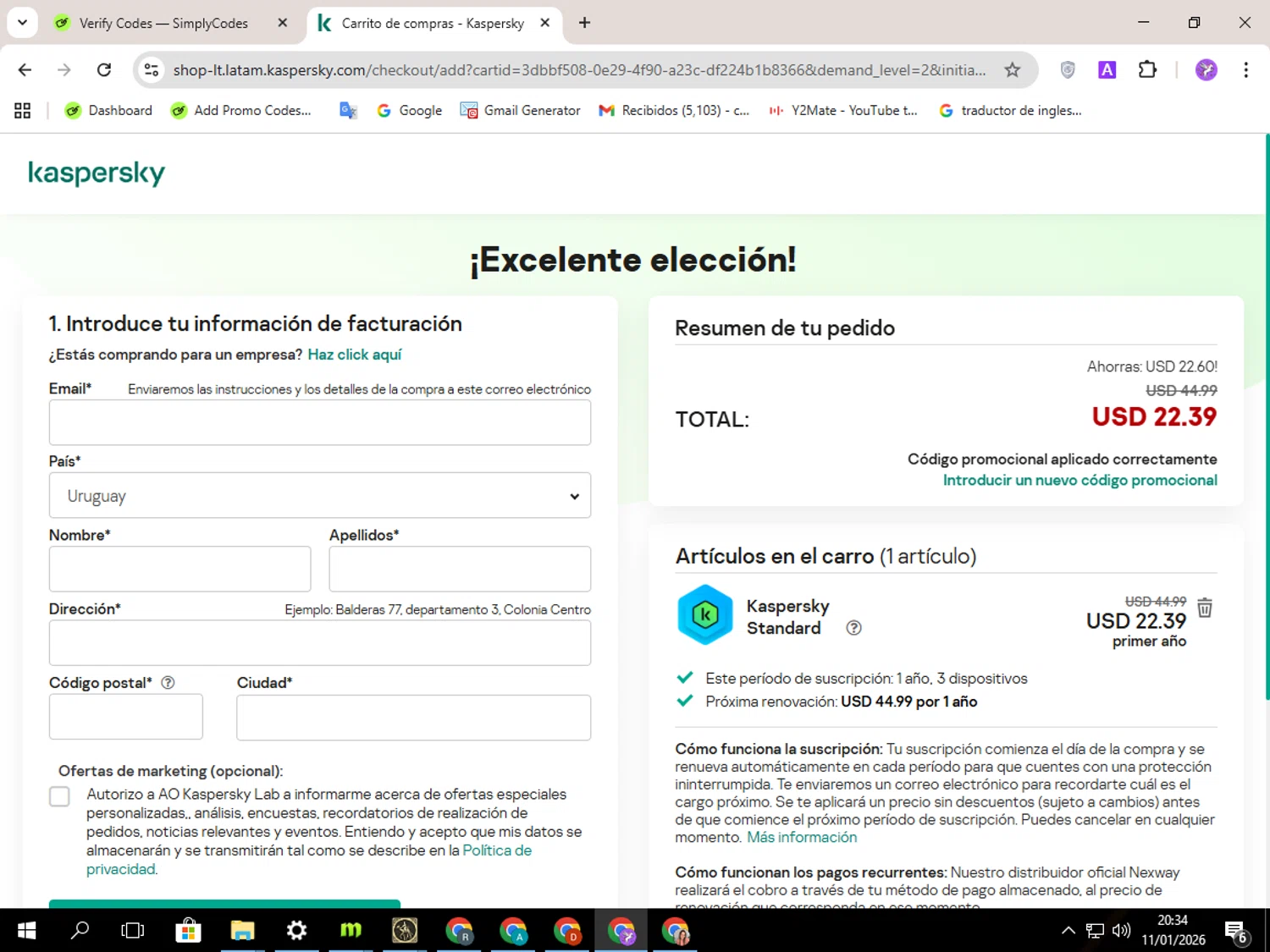
Task: Bookmark this page with the star
Action: click(x=1012, y=70)
